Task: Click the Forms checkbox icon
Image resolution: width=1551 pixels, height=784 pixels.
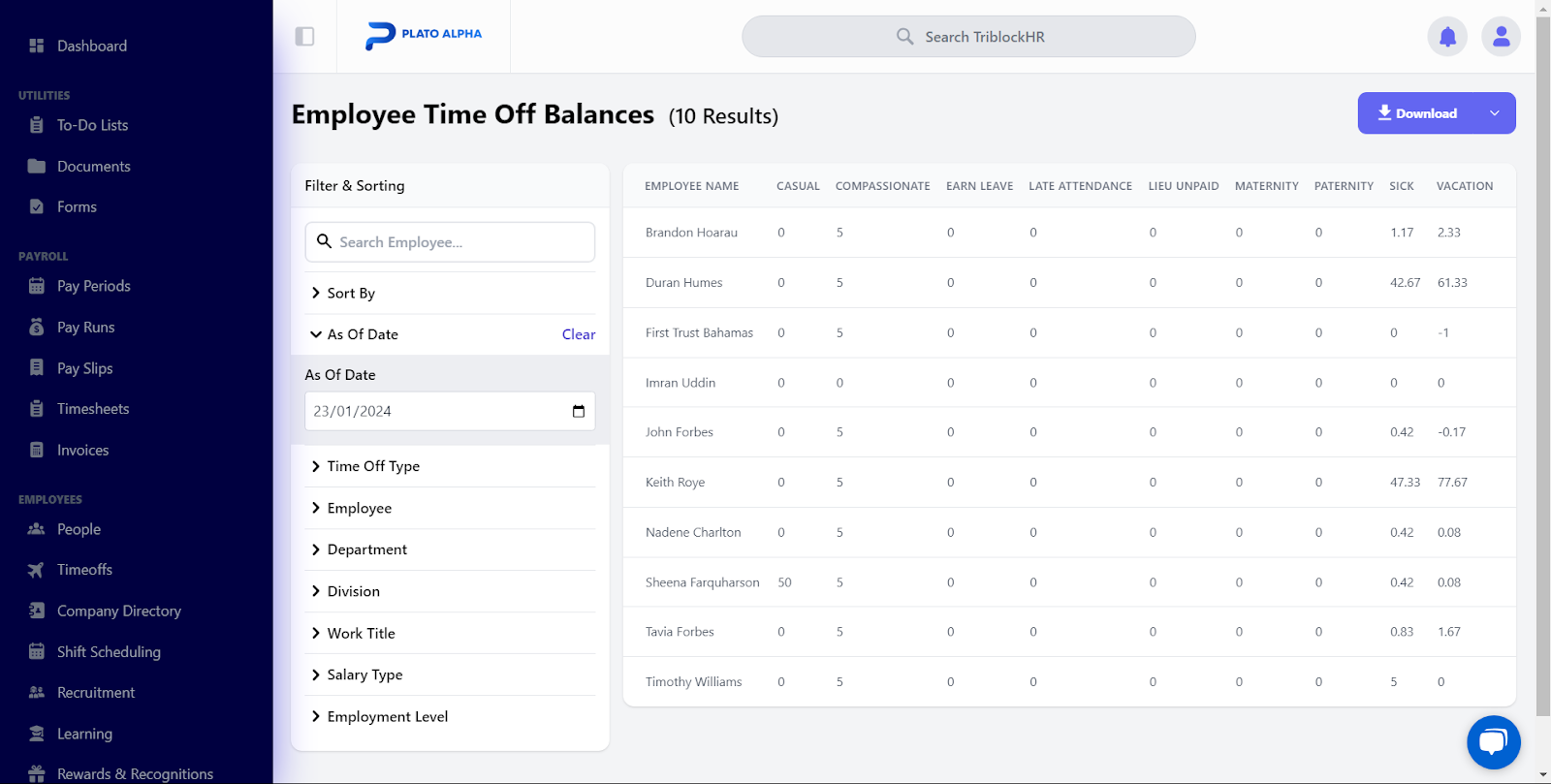Action: 37,206
